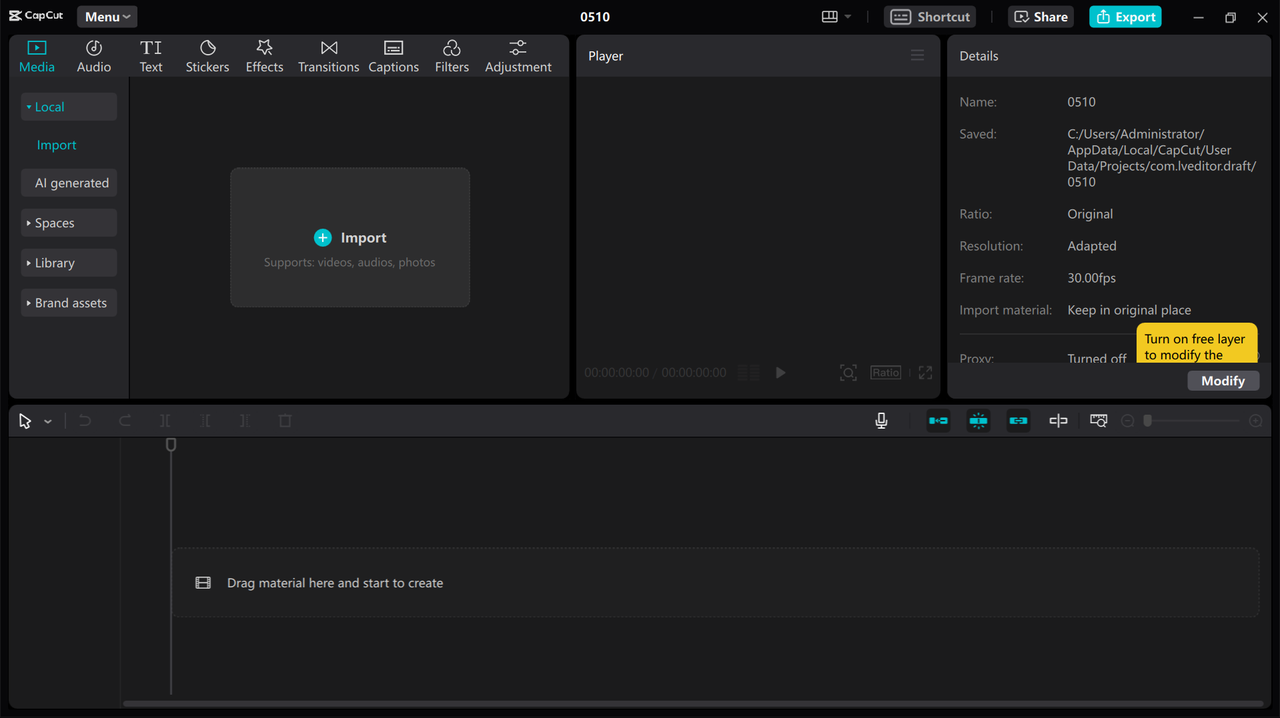Open the Text tab
The image size is (1280, 718).
151,56
